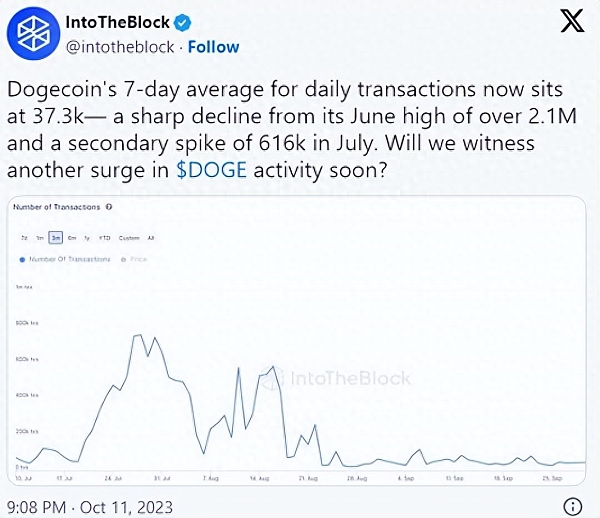The height and width of the screenshot is (518, 600).
Task: Select the 7d time range
Action: [24, 237]
